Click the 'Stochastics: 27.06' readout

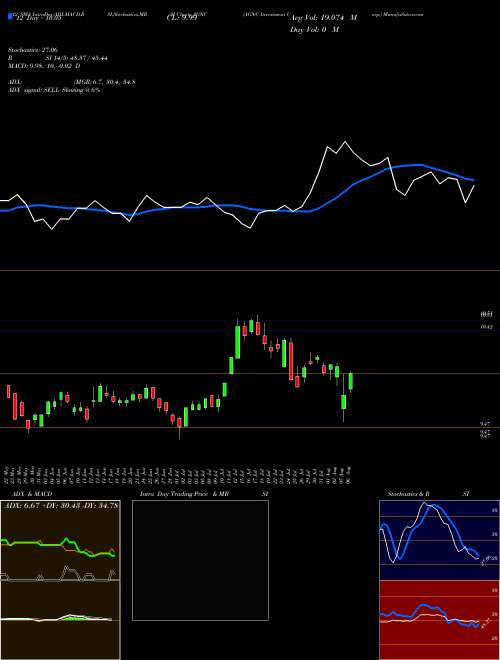[32, 50]
